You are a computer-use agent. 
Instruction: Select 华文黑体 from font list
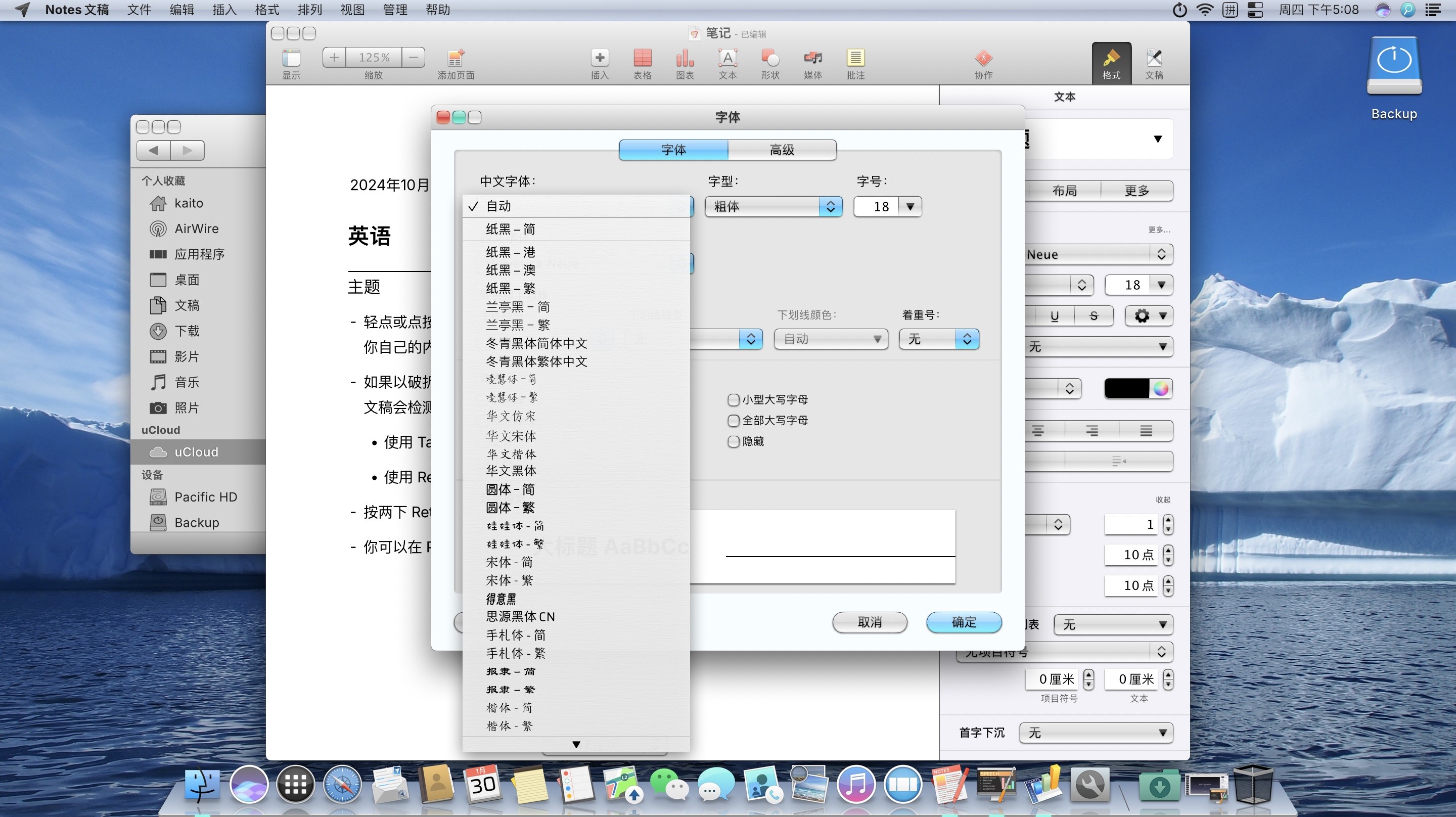(576, 470)
